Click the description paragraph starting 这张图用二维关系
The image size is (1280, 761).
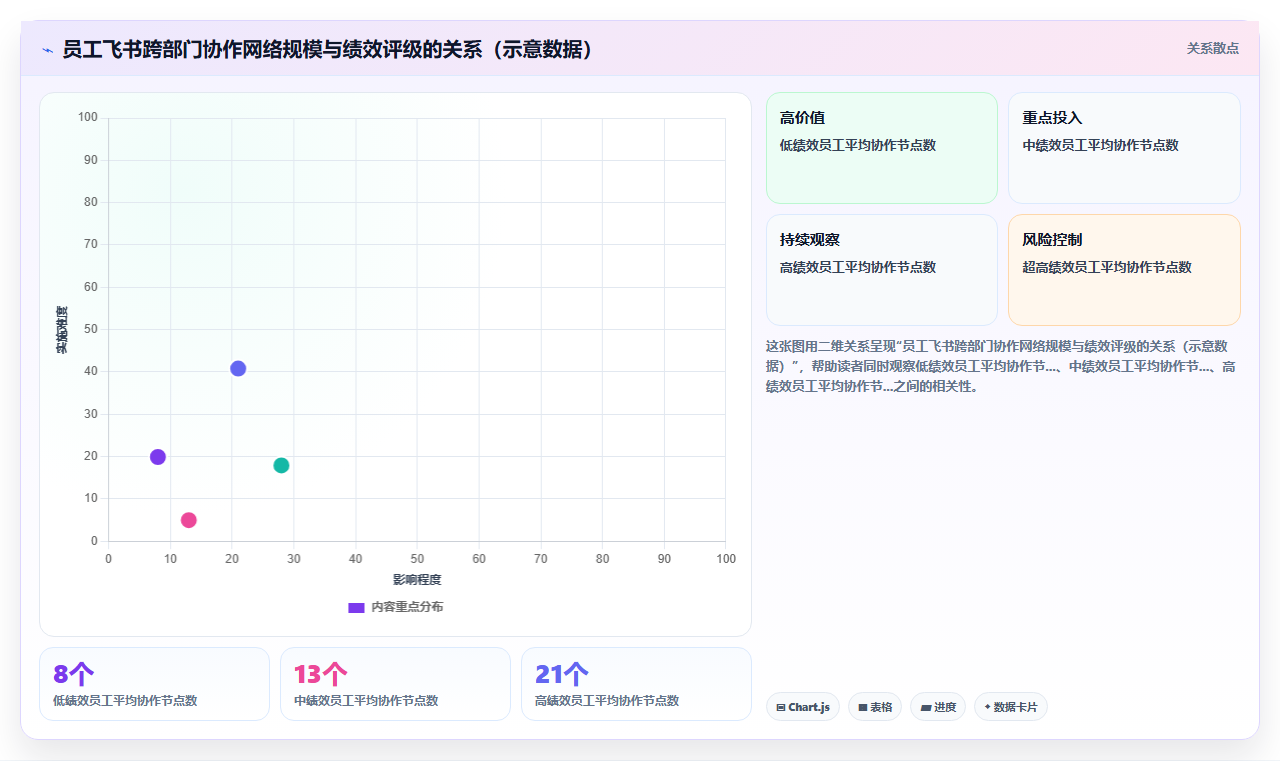tap(1001, 366)
